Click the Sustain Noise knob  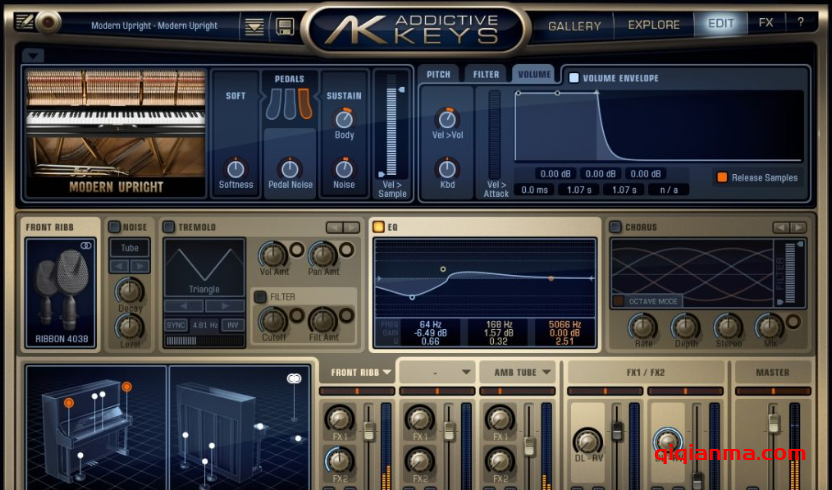point(344,169)
